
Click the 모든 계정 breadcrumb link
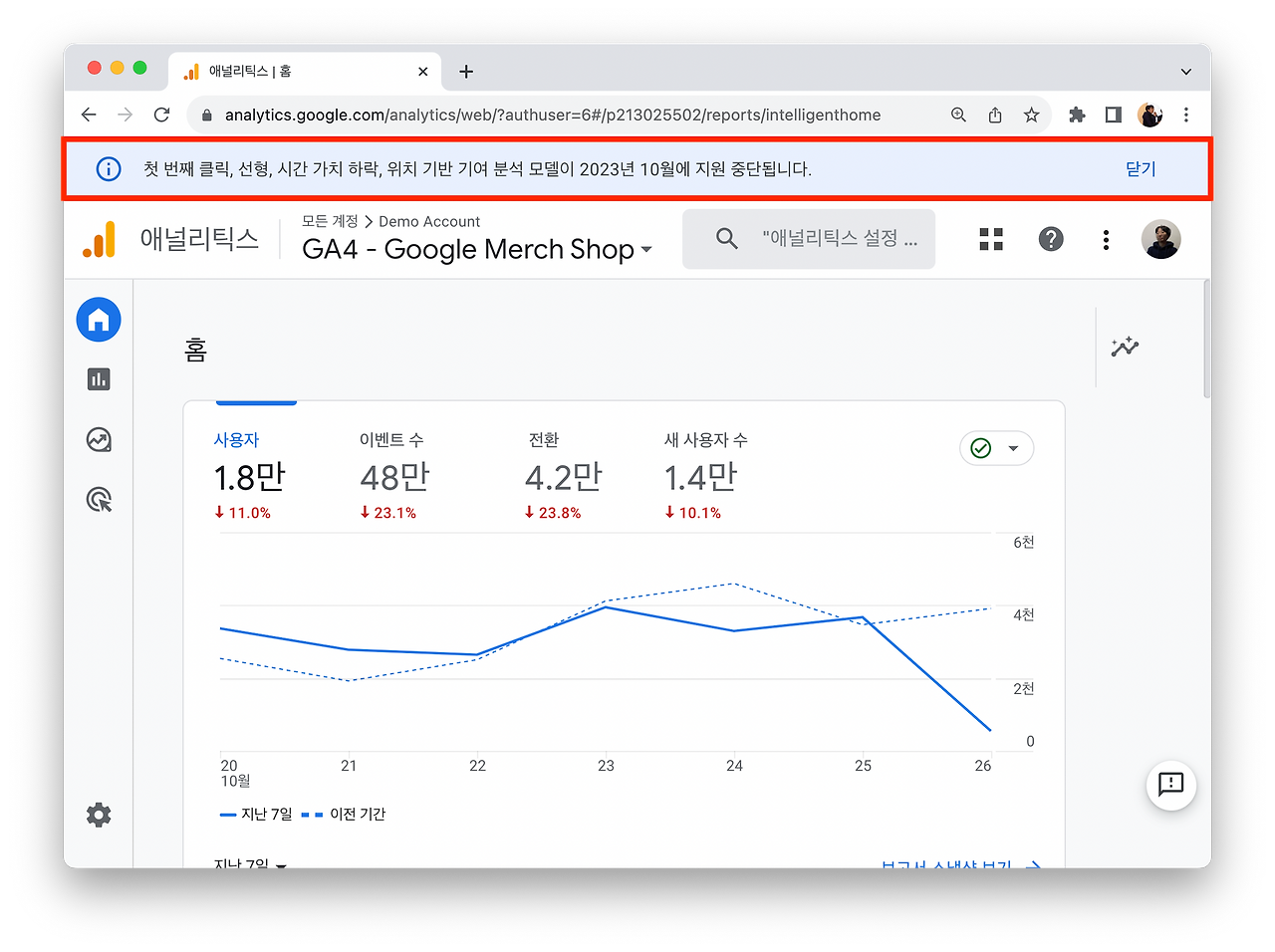click(x=330, y=221)
